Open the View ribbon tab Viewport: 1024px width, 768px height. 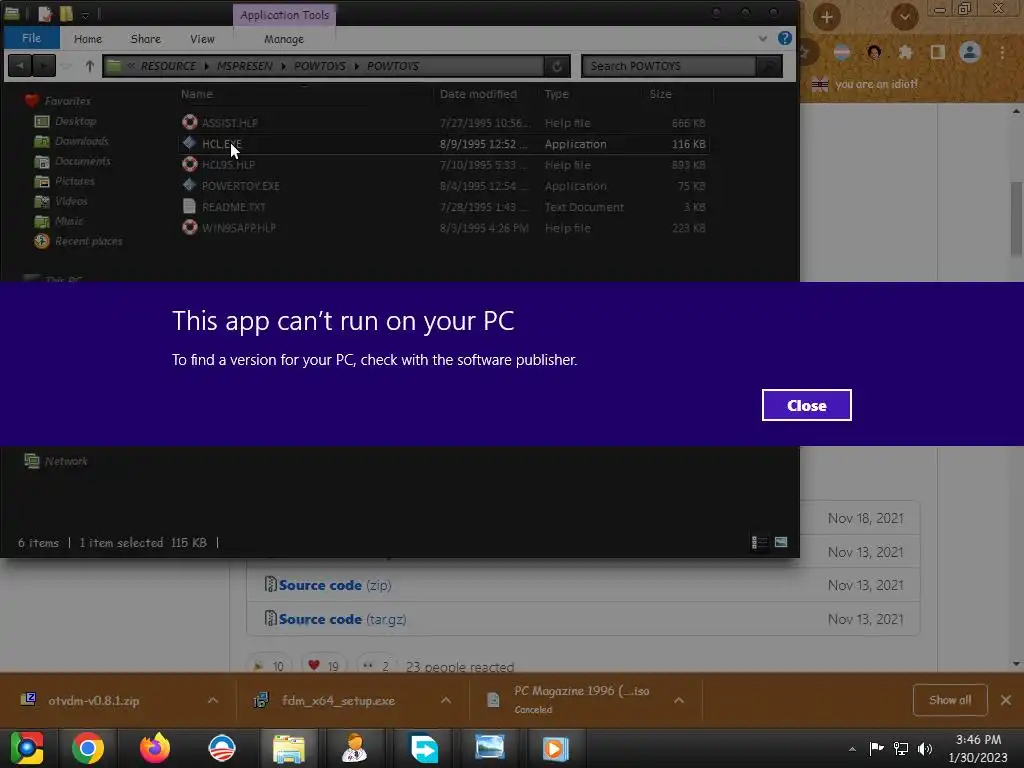pos(202,39)
